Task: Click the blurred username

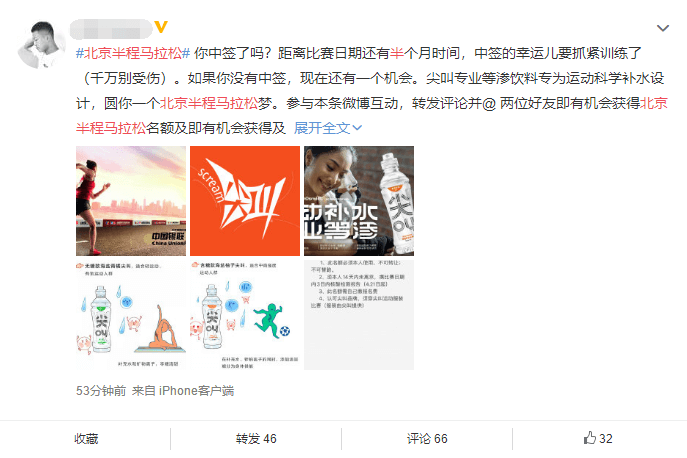Action: click(x=111, y=29)
